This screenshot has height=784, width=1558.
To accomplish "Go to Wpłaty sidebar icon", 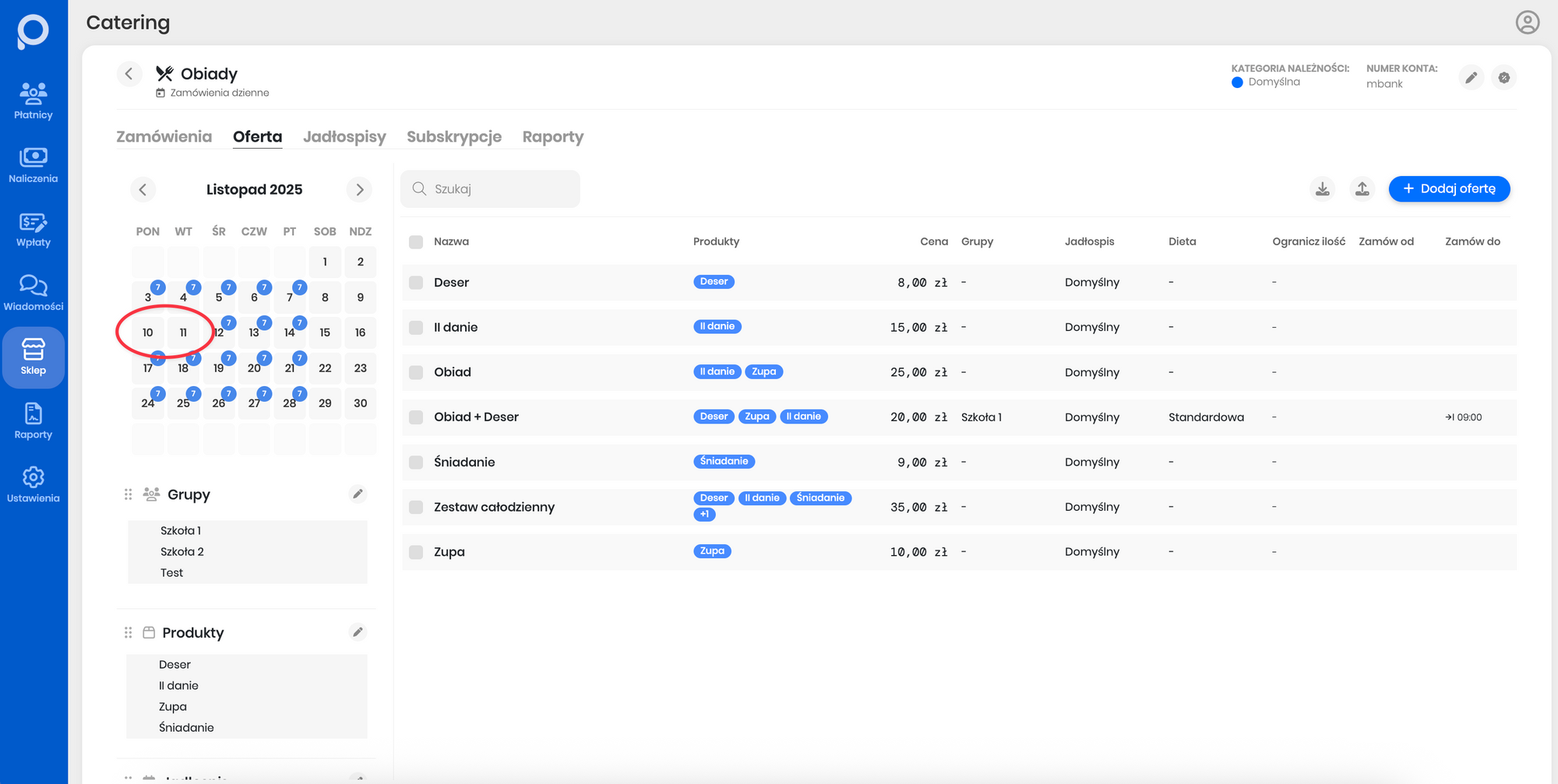I will [x=33, y=230].
